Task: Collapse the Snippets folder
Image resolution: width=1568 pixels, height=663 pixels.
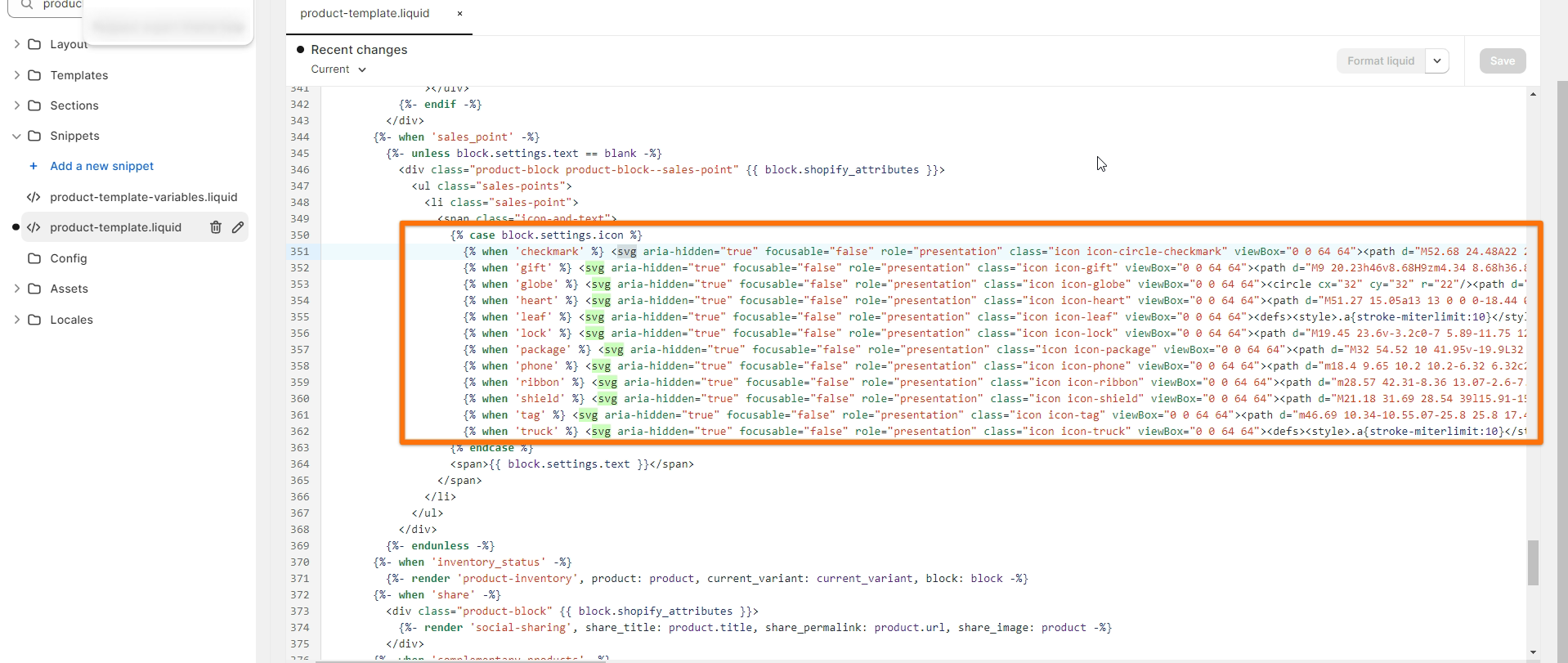Action: pos(16,136)
